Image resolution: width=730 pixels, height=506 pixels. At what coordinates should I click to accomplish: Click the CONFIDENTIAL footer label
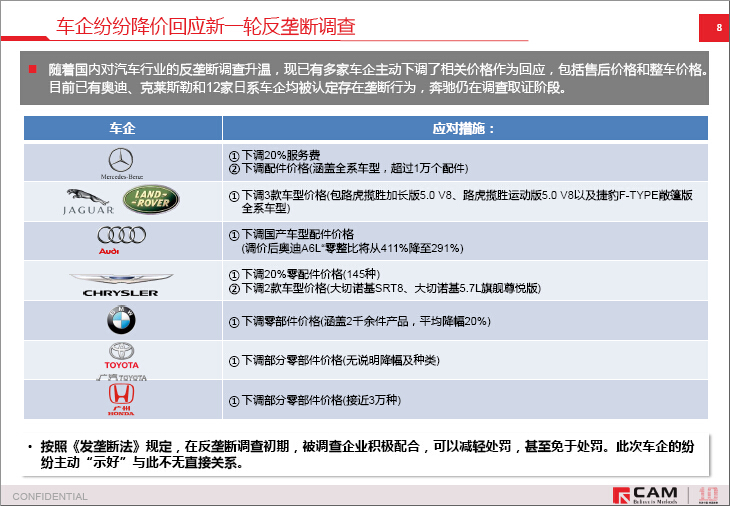[50, 496]
